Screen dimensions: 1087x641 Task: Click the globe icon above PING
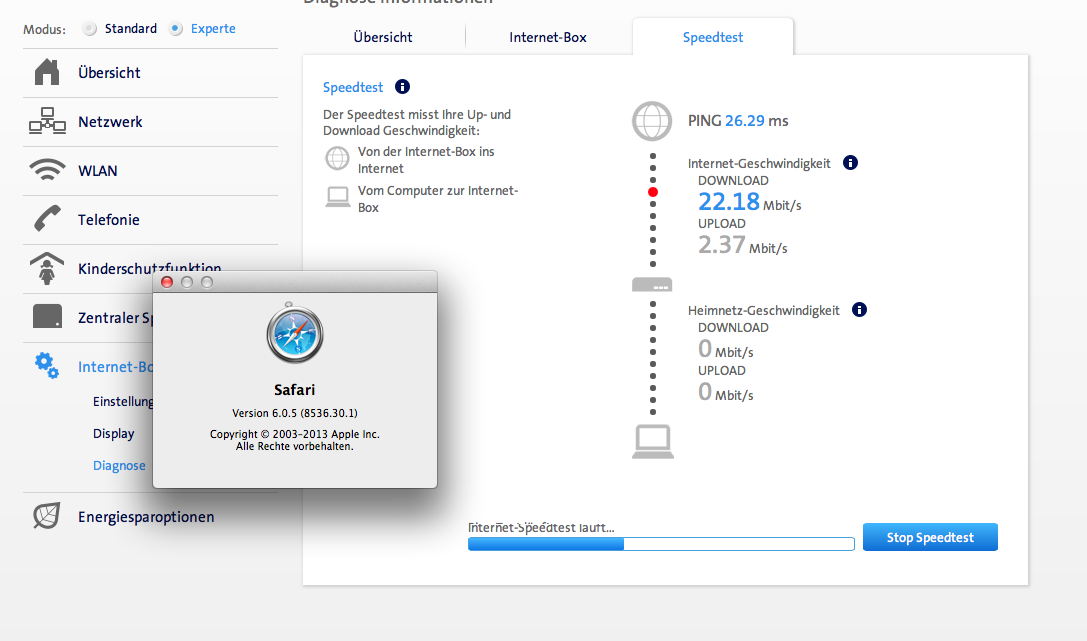tap(652, 121)
